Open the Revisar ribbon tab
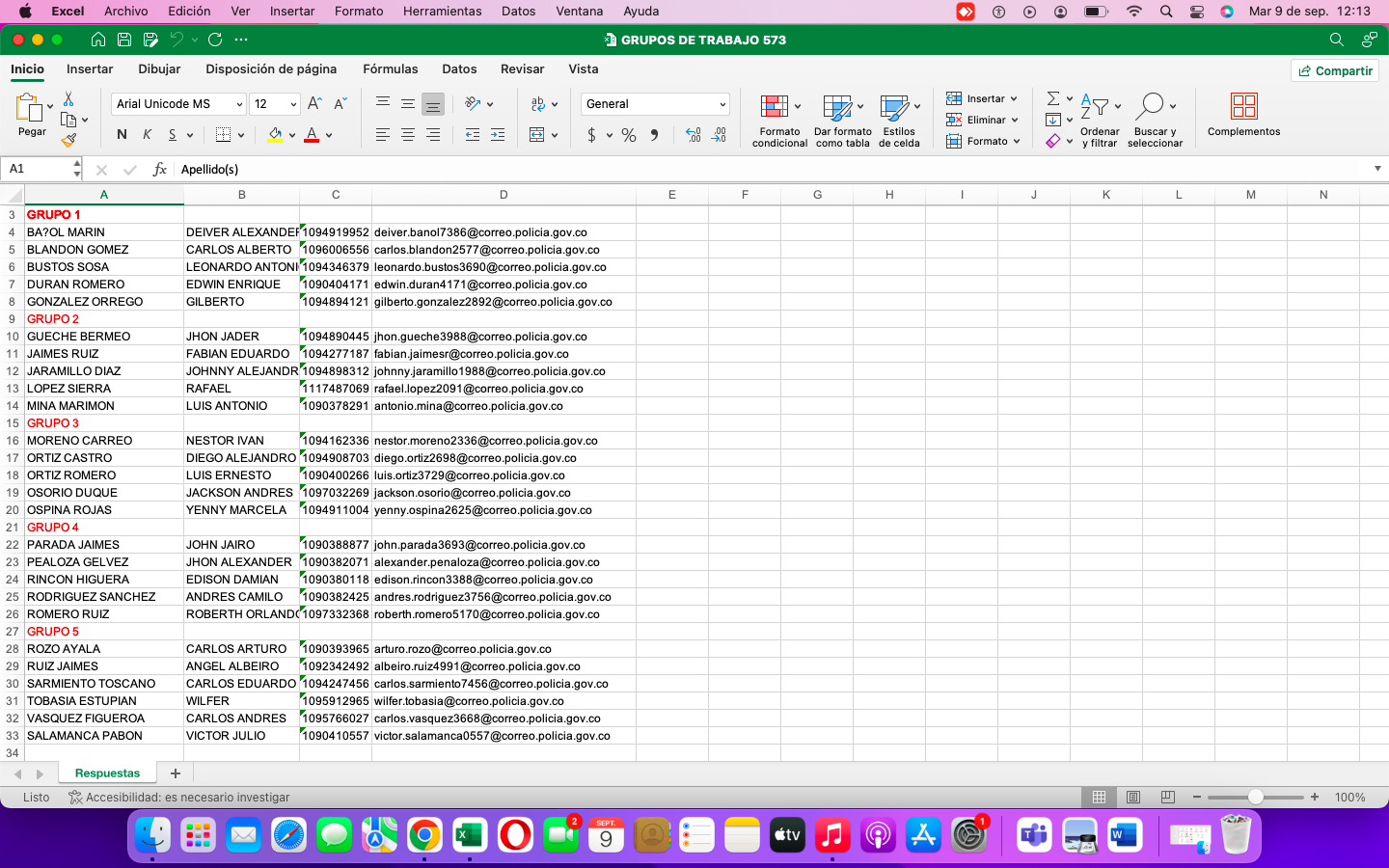 pos(523,69)
